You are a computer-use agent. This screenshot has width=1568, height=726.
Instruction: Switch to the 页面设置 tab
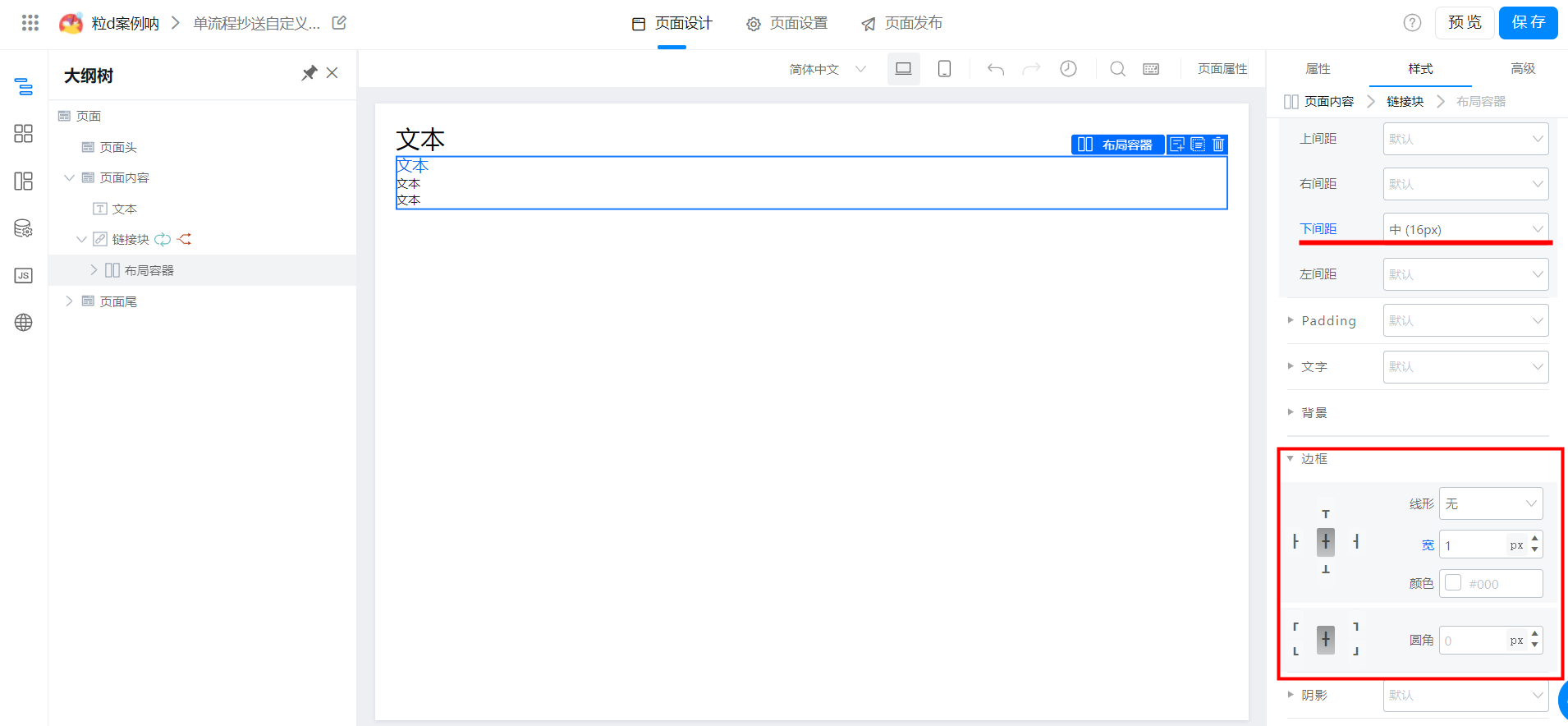(x=786, y=23)
